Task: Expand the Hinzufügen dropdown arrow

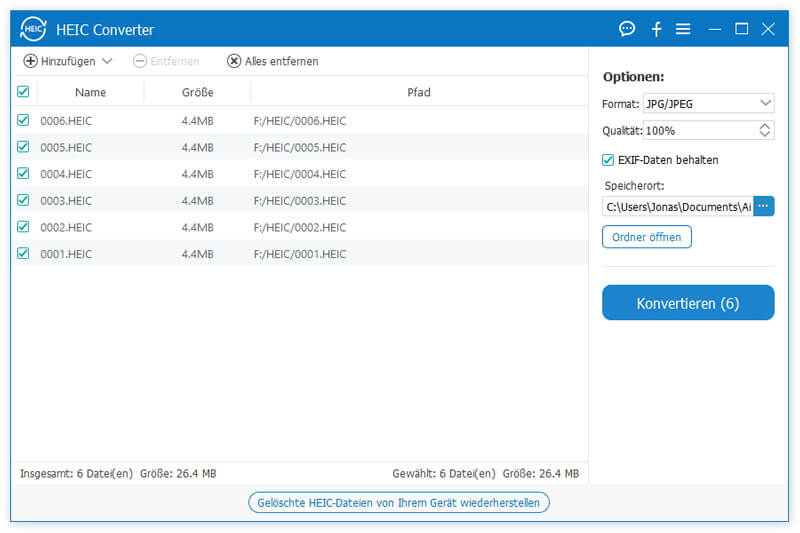Action: tap(107, 61)
